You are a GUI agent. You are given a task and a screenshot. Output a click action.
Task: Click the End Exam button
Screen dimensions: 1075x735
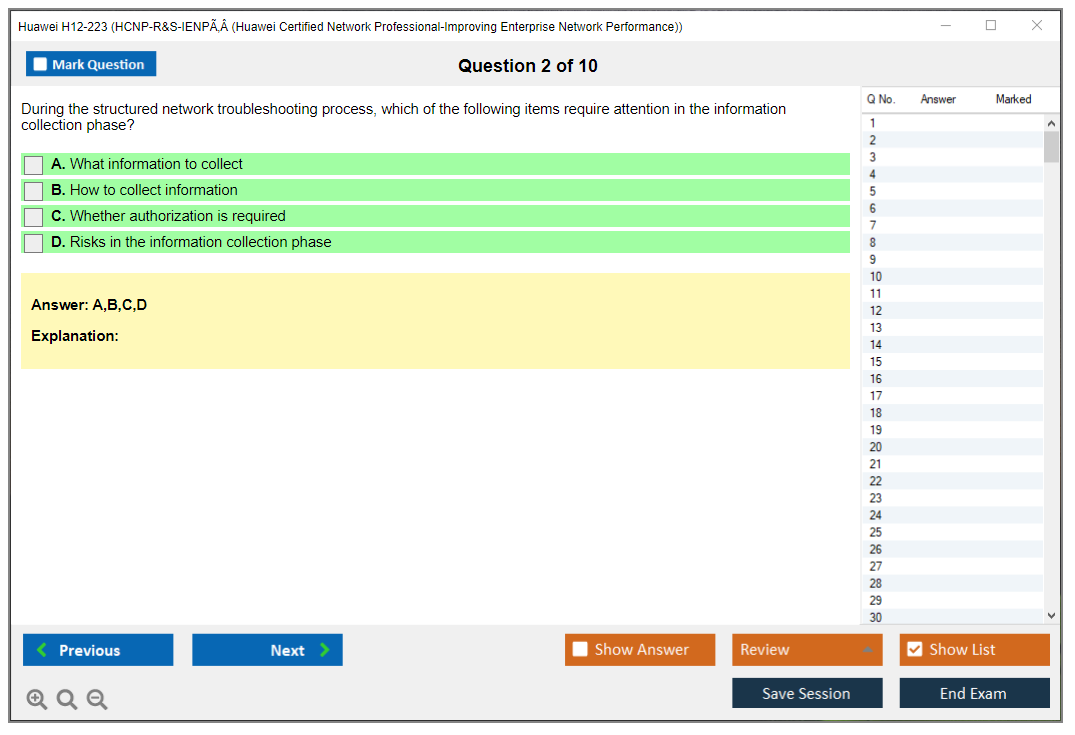click(x=974, y=693)
